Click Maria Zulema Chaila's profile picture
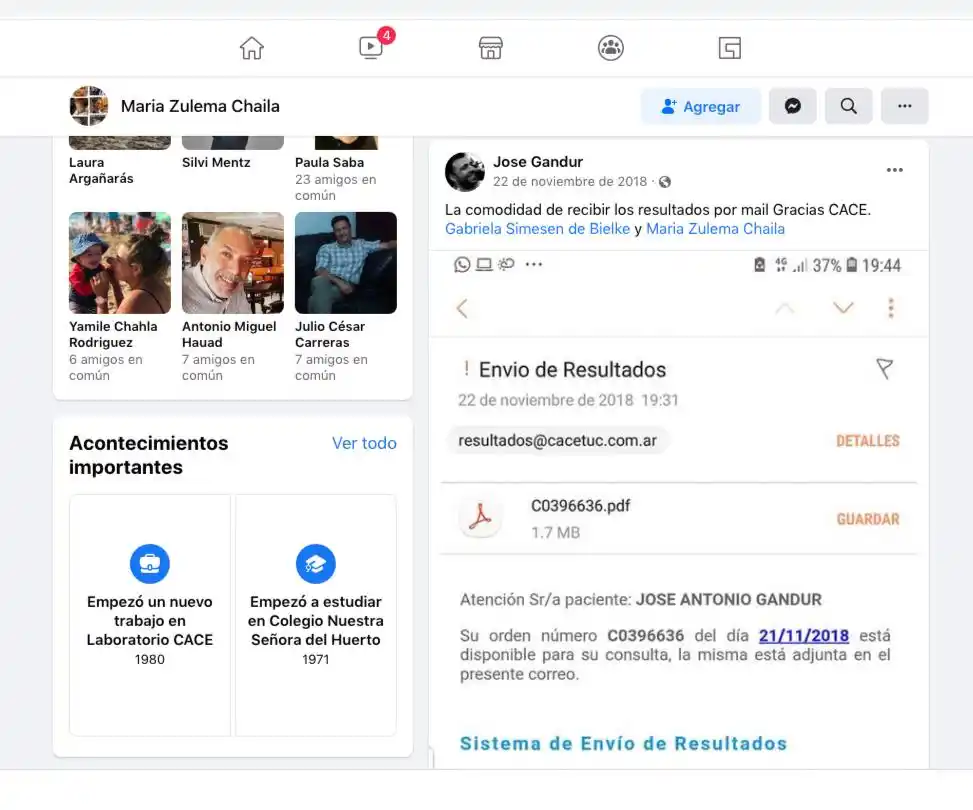Viewport: 973px width, 810px height. click(88, 105)
